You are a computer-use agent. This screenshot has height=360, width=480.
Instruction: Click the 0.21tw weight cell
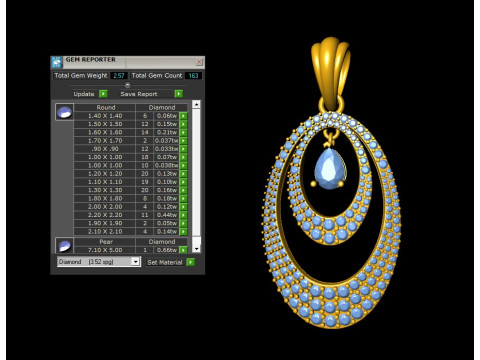(x=167, y=132)
